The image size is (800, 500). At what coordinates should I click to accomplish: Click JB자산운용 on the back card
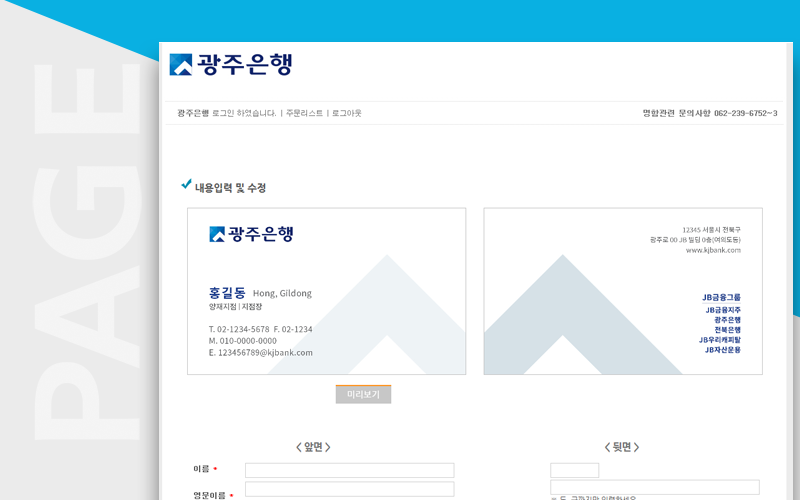(x=722, y=350)
